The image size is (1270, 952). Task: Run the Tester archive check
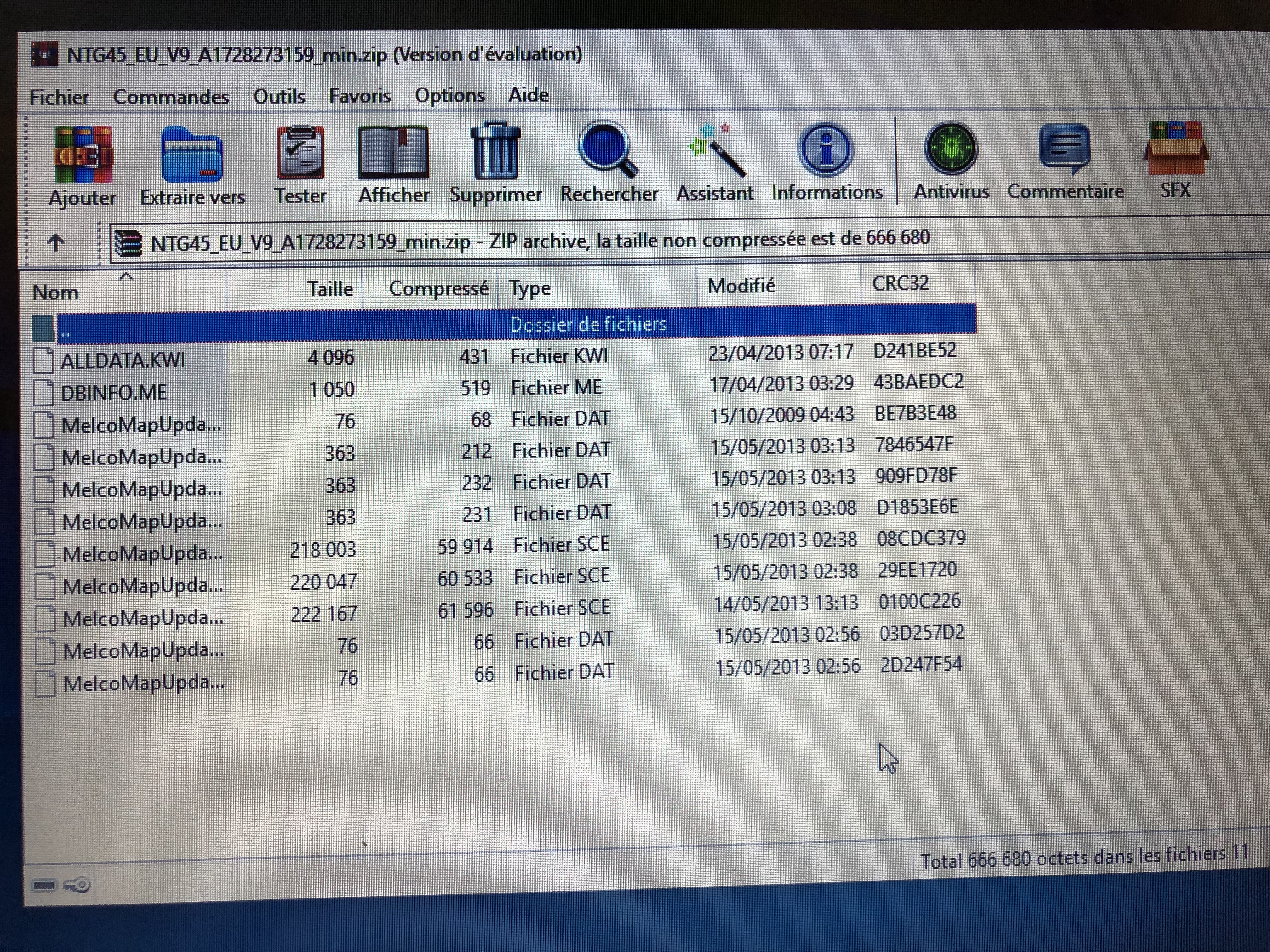tap(300, 165)
